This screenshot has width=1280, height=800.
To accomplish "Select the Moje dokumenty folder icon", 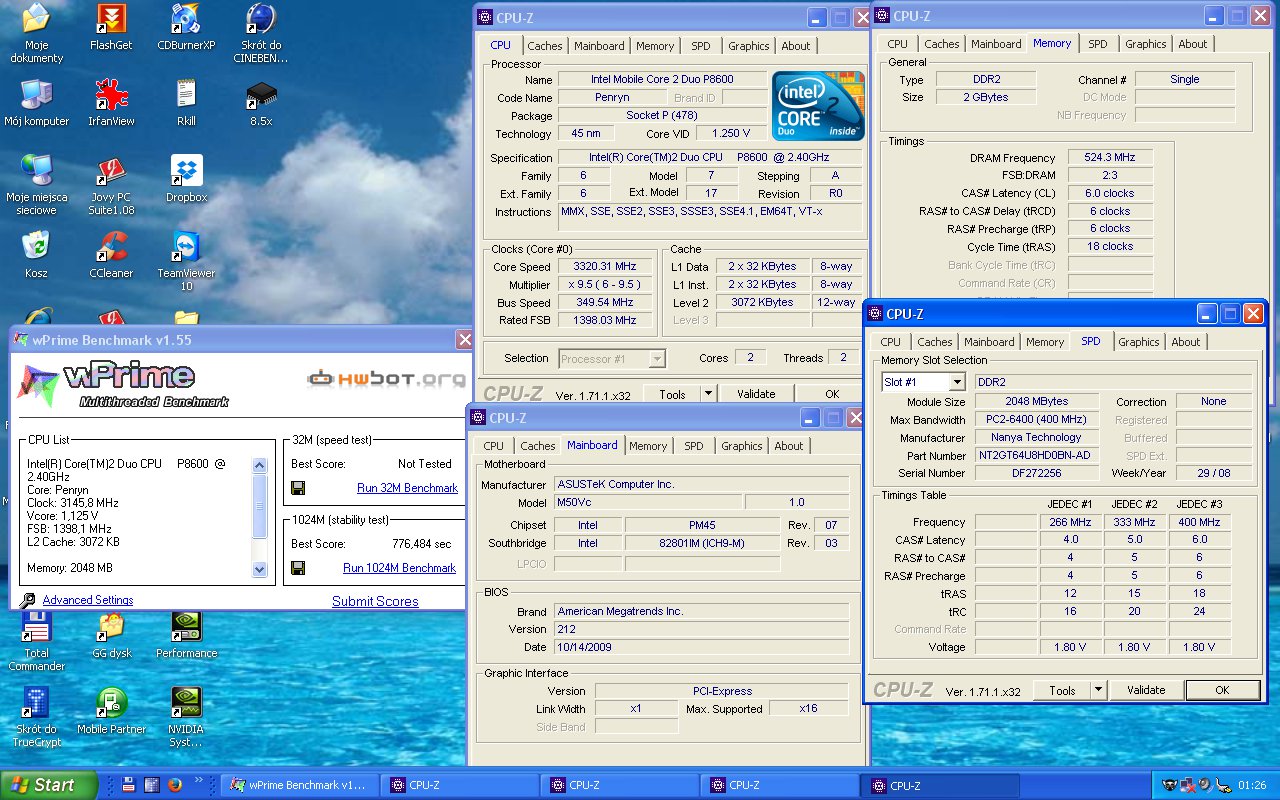I will 36,19.
